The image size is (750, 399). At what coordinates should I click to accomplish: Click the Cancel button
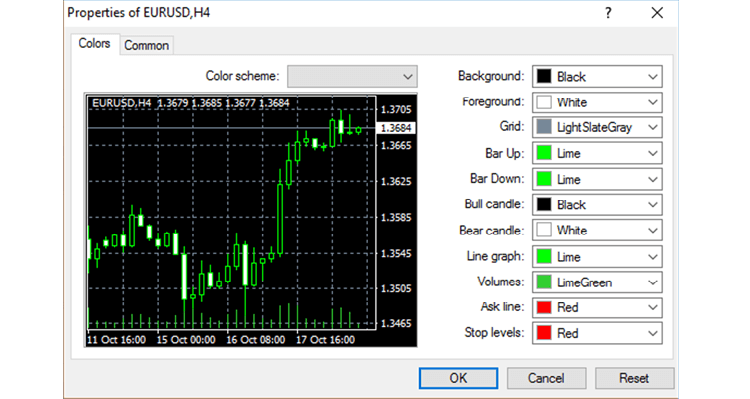[x=546, y=378]
